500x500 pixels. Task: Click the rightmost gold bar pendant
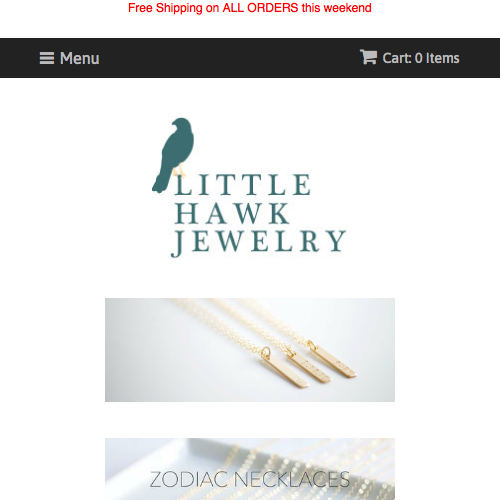[331, 359]
